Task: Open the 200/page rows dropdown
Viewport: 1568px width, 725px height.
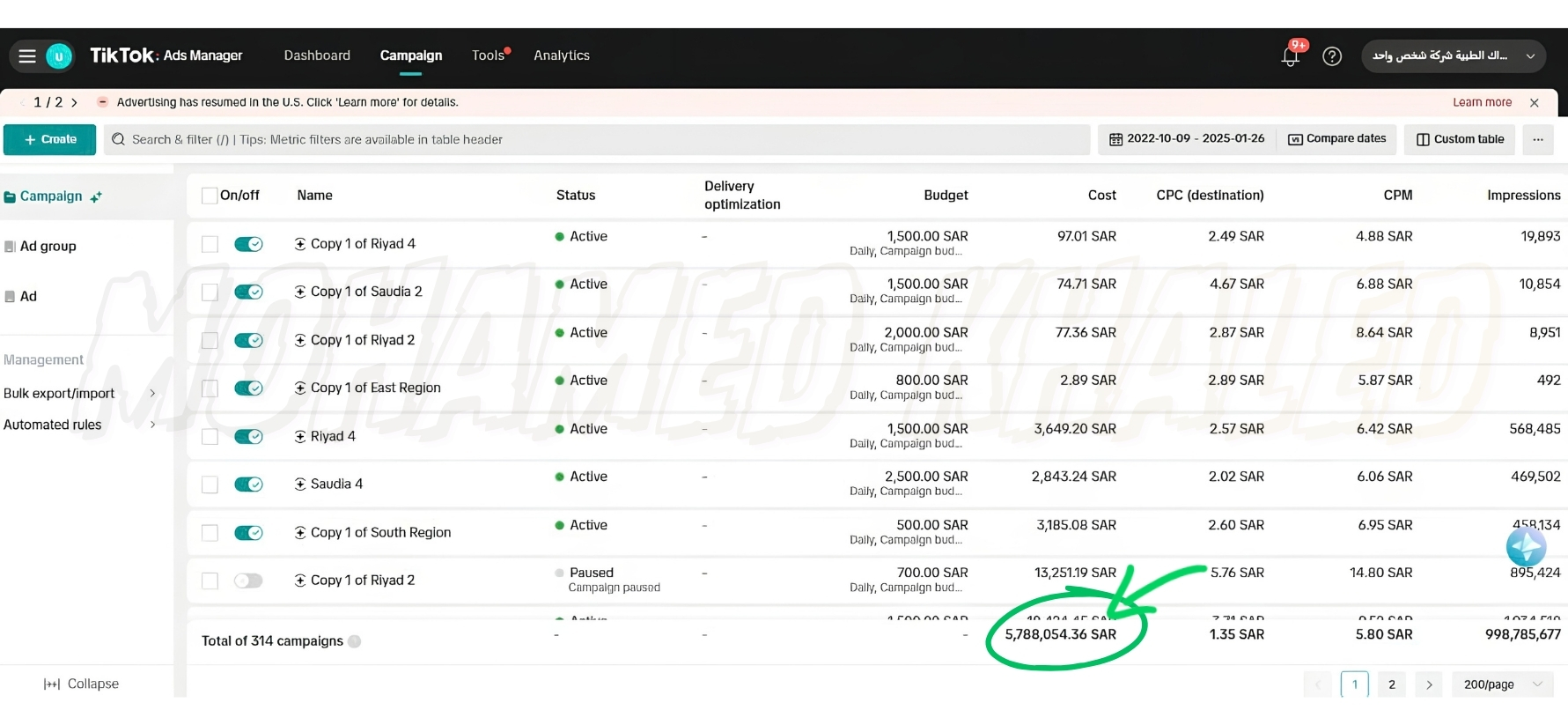Action: 1503,684
